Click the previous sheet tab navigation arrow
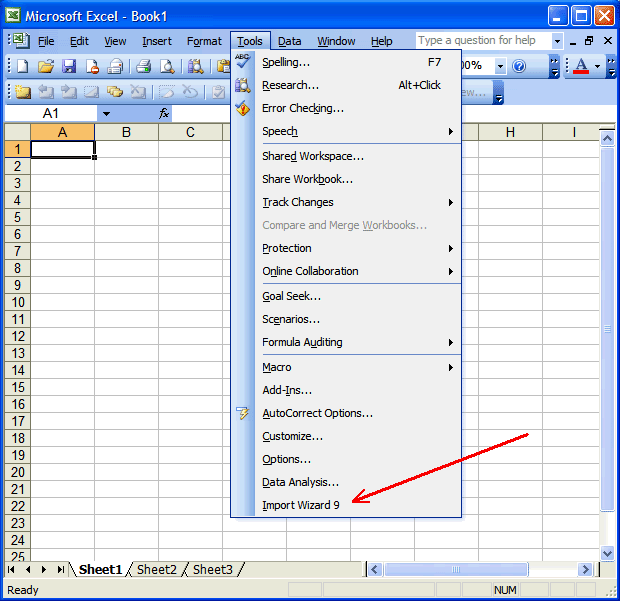The height and width of the screenshot is (601, 620). tap(28, 569)
